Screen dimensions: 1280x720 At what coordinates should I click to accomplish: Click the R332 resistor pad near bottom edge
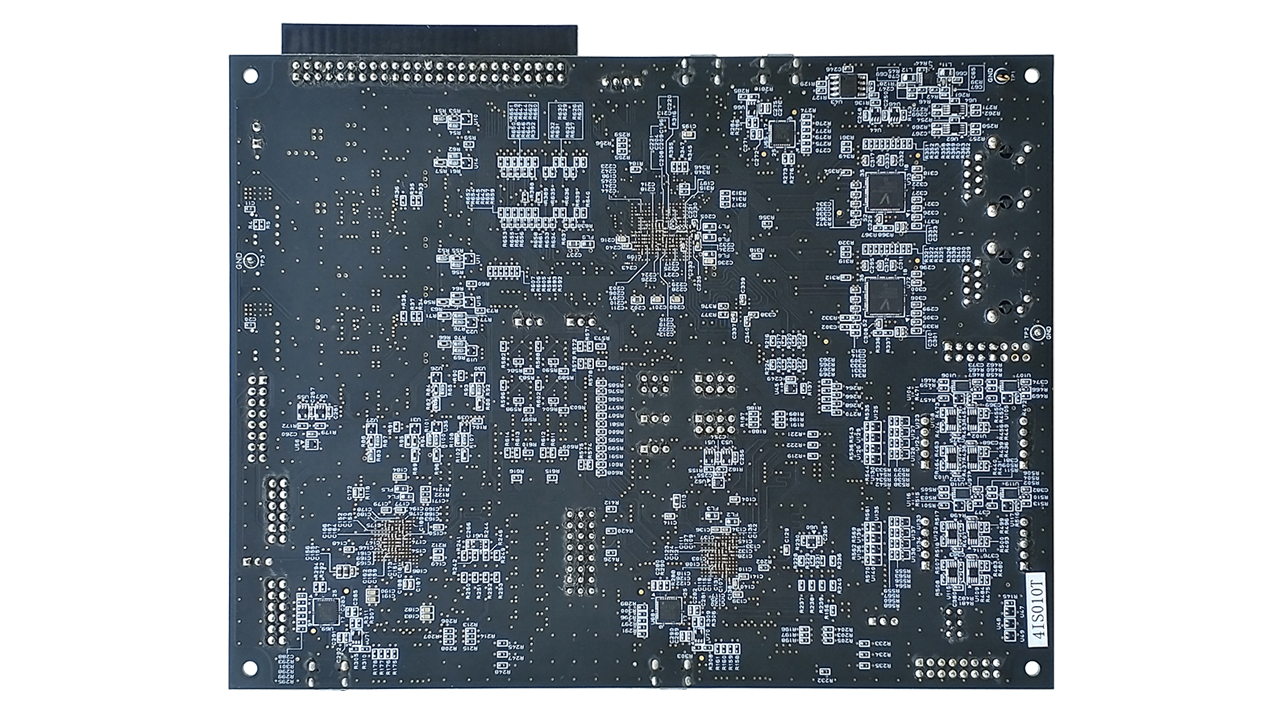coord(824,671)
